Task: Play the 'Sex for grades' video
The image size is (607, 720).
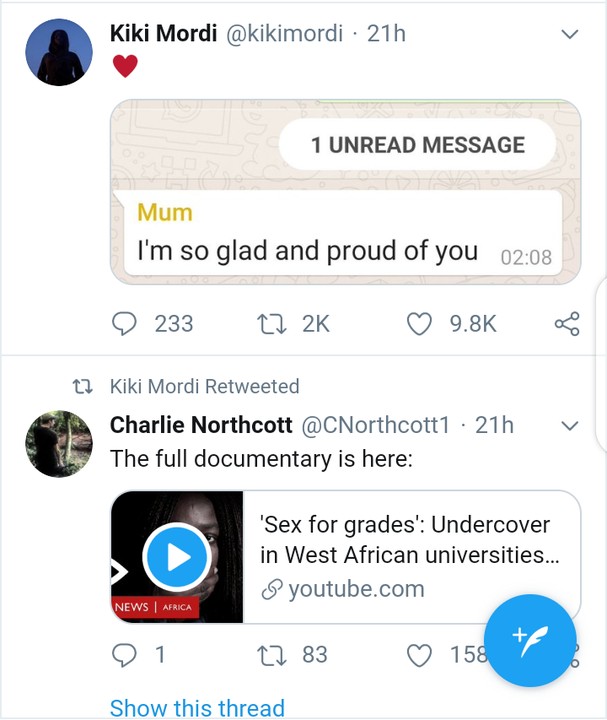Action: click(177, 557)
